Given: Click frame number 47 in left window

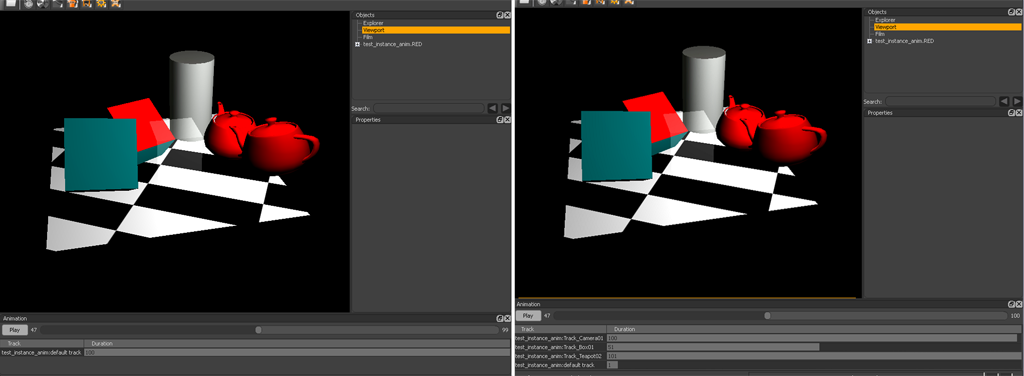Looking at the screenshot, I should pos(33,330).
